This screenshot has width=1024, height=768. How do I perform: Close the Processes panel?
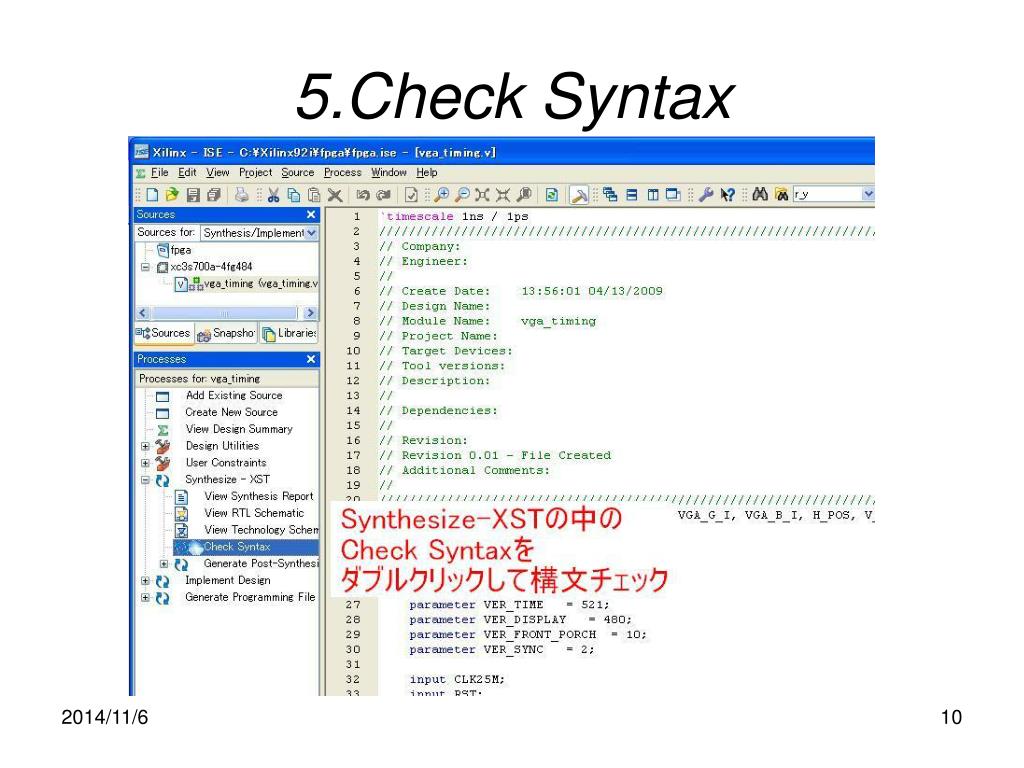pos(311,359)
